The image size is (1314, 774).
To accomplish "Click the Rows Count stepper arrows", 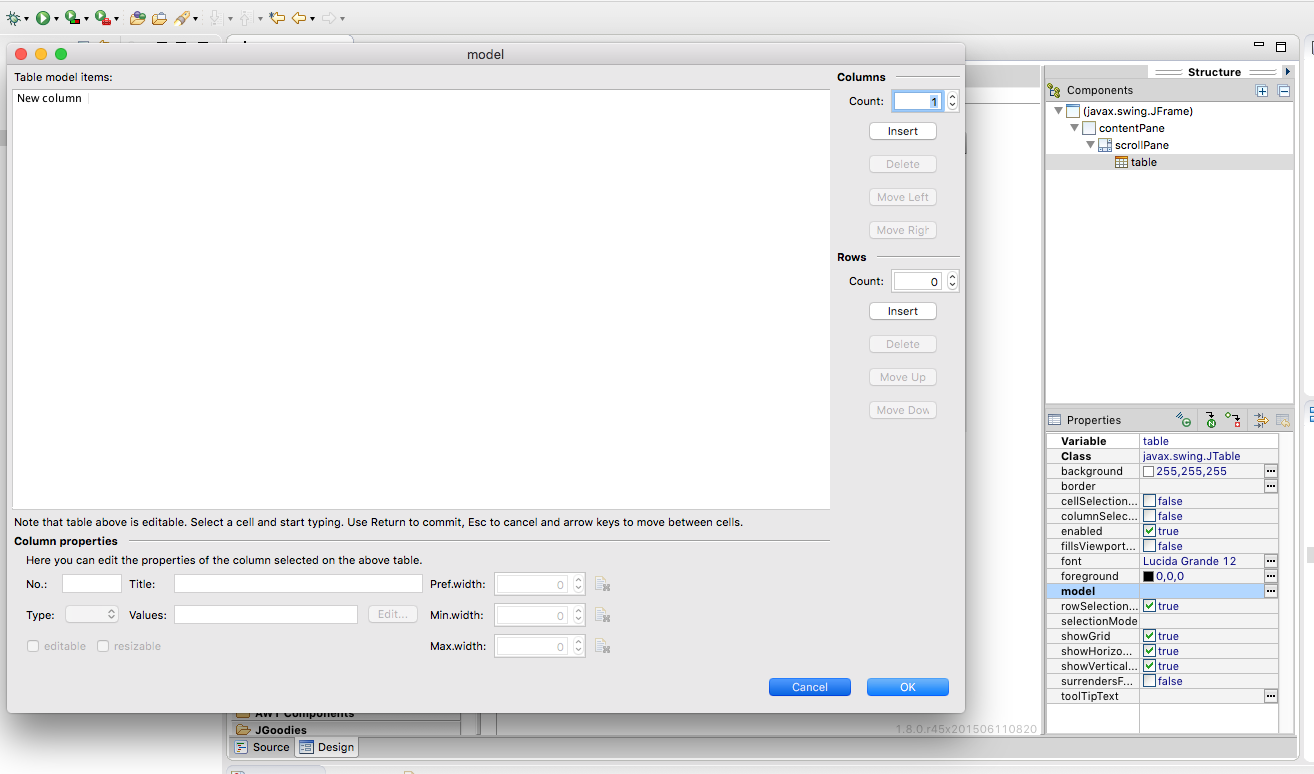I will pos(952,281).
